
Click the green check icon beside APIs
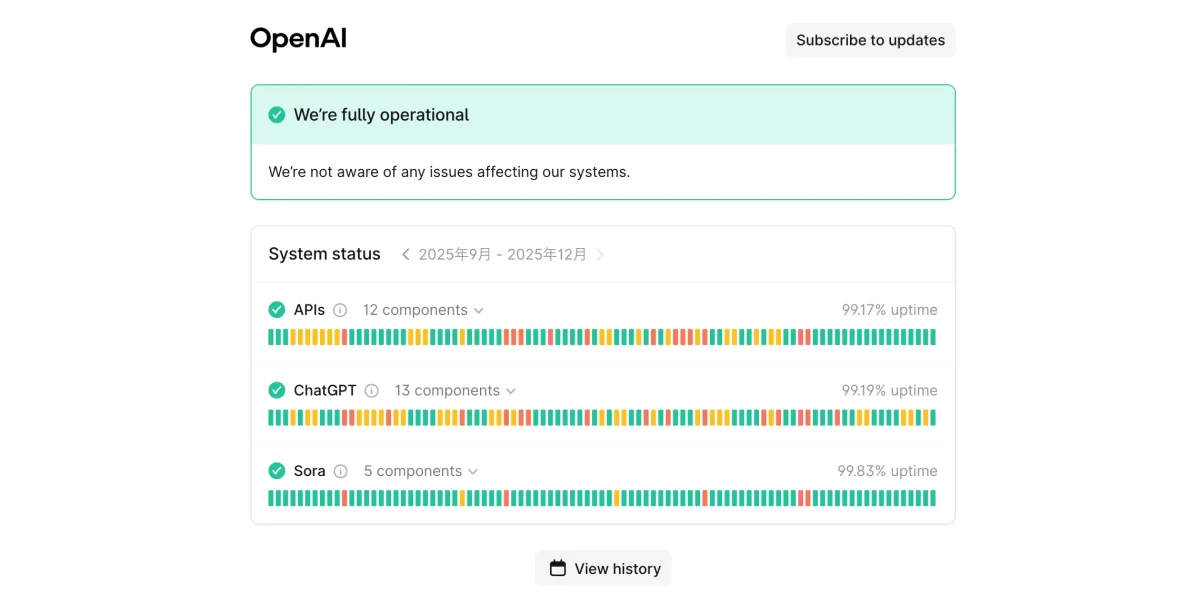point(277,310)
